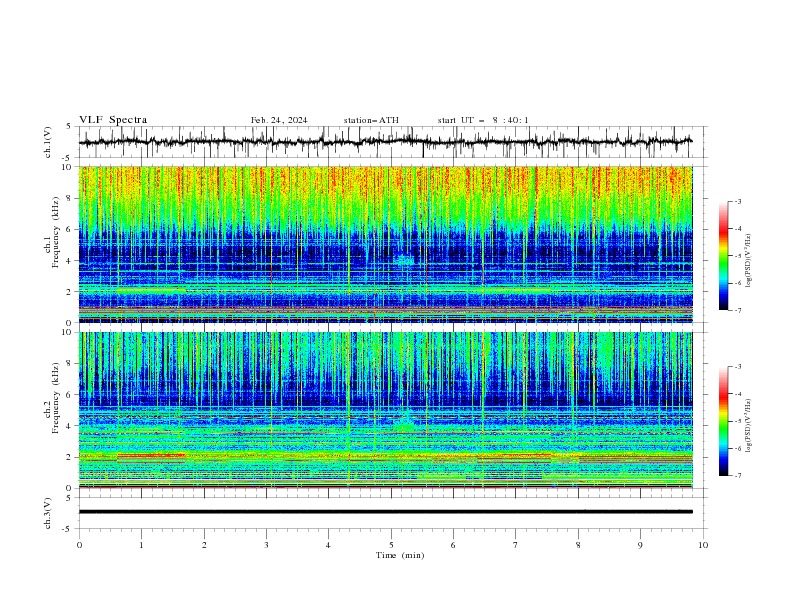Viewport: 792px width, 612px height.
Task: Click the ch.1 spectrogram "2" kHz tick label
Action: [71, 292]
